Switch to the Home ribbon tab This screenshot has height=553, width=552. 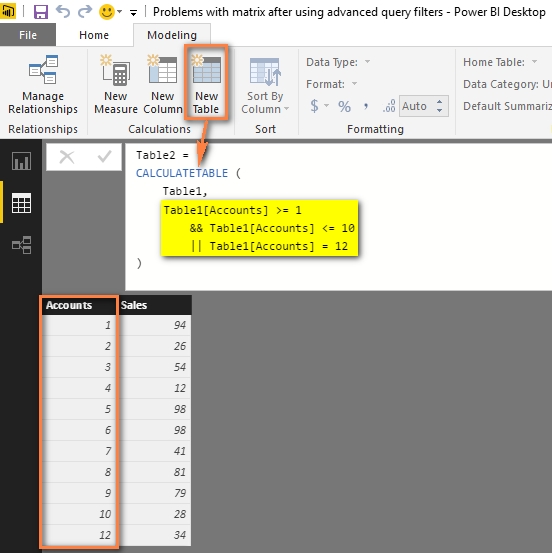(94, 35)
